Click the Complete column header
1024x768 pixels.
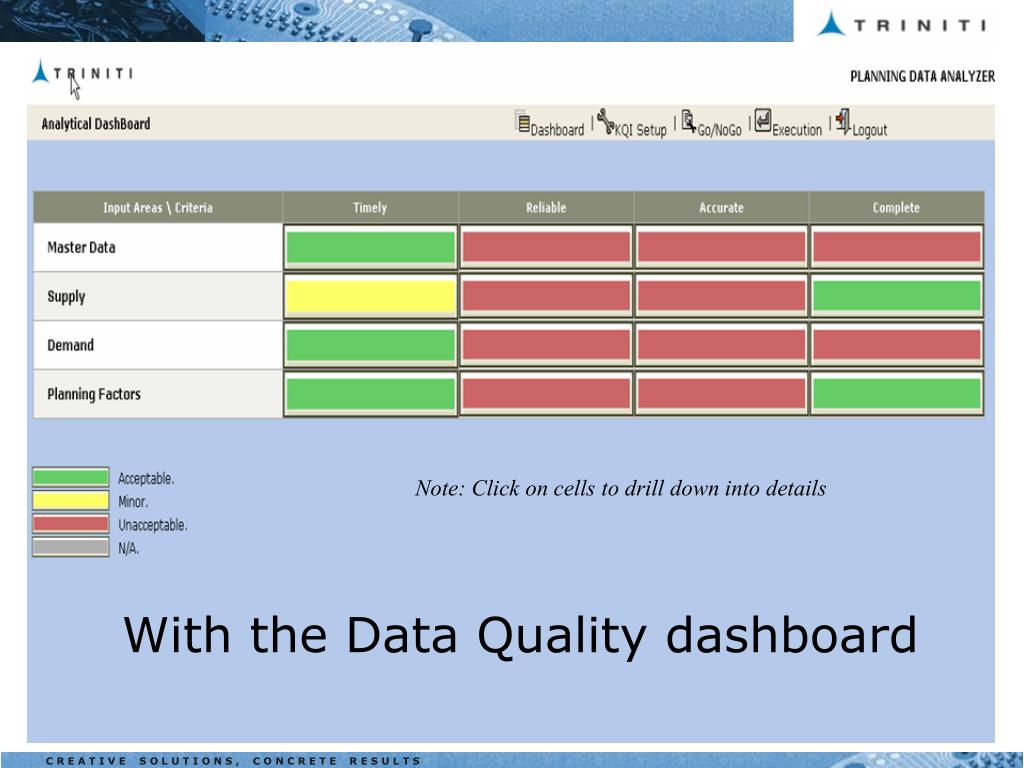(896, 208)
